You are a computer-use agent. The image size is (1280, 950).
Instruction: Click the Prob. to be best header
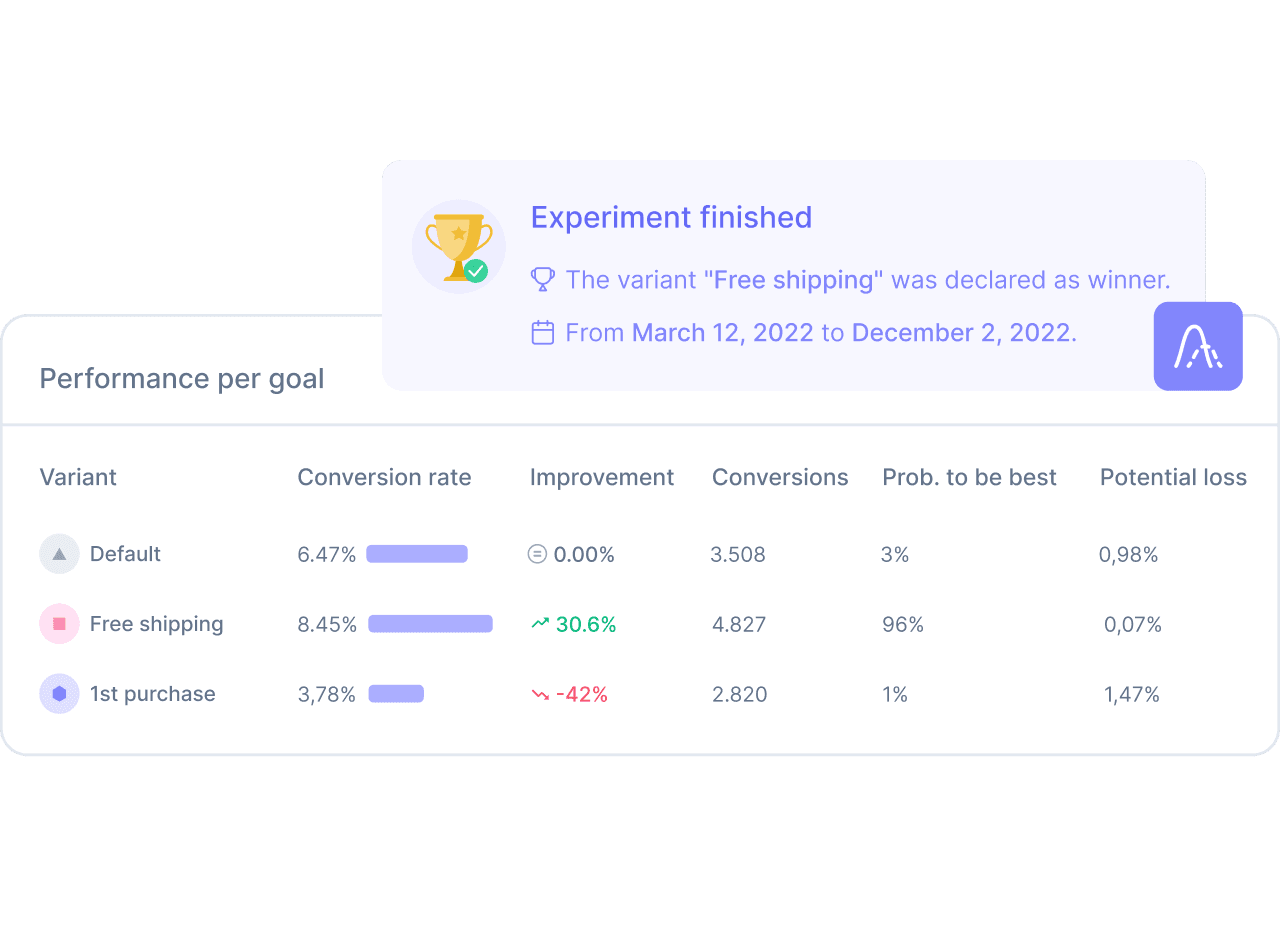click(969, 478)
